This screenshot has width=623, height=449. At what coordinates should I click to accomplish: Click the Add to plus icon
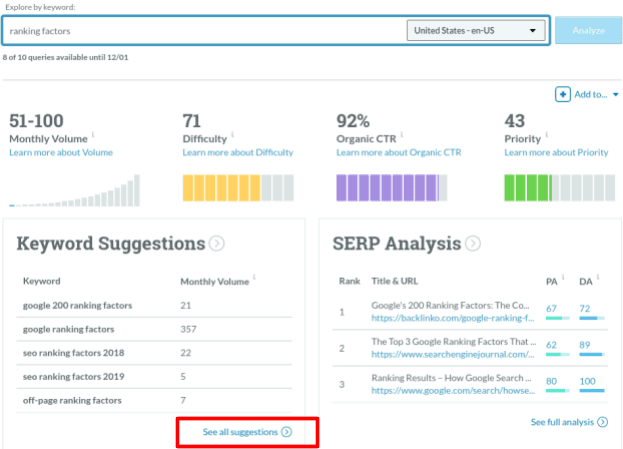point(563,94)
